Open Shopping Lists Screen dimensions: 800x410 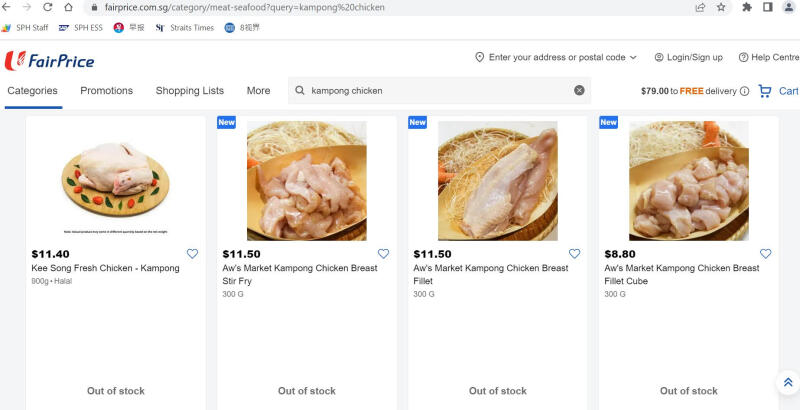tap(189, 91)
